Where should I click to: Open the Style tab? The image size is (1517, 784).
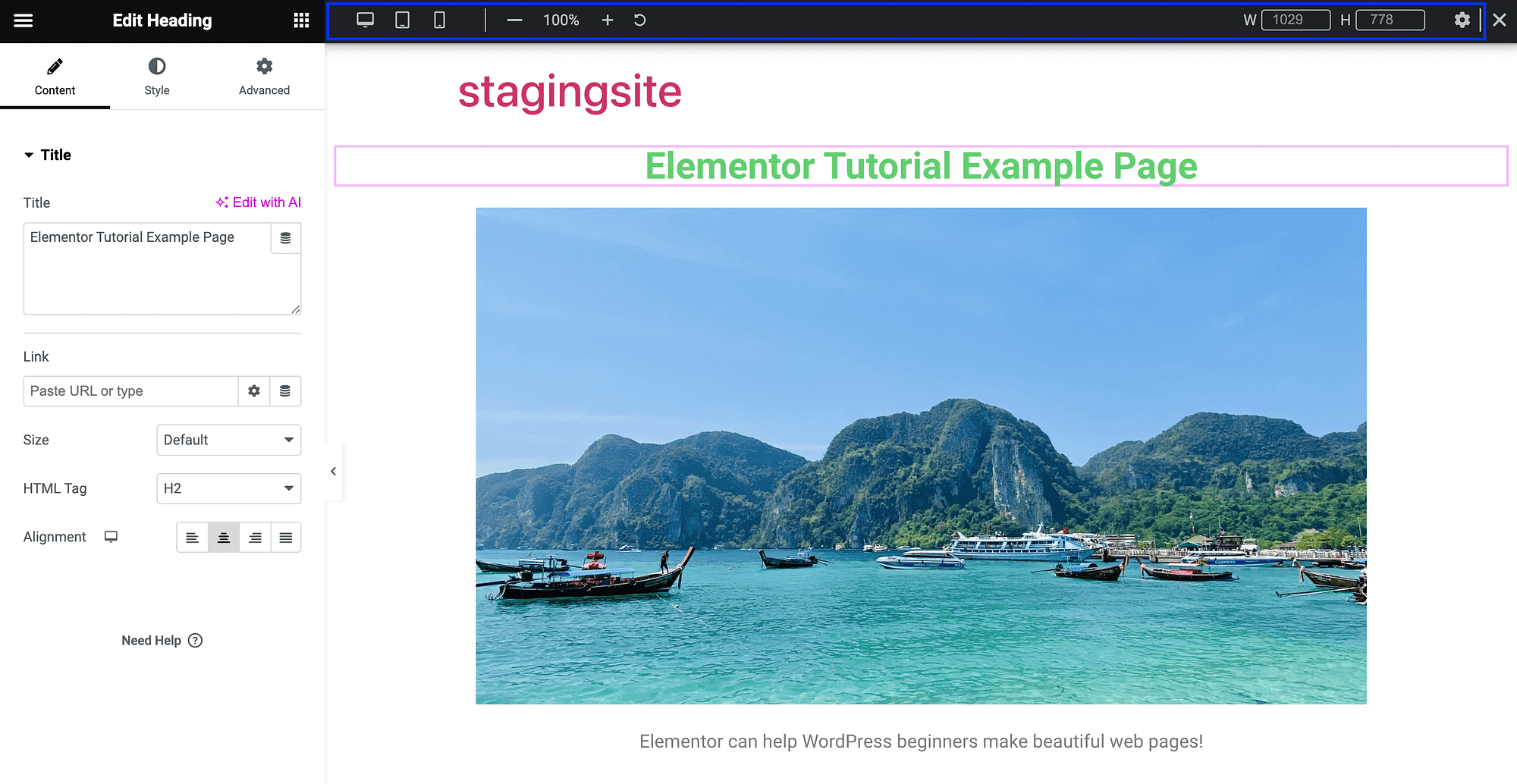(x=157, y=77)
